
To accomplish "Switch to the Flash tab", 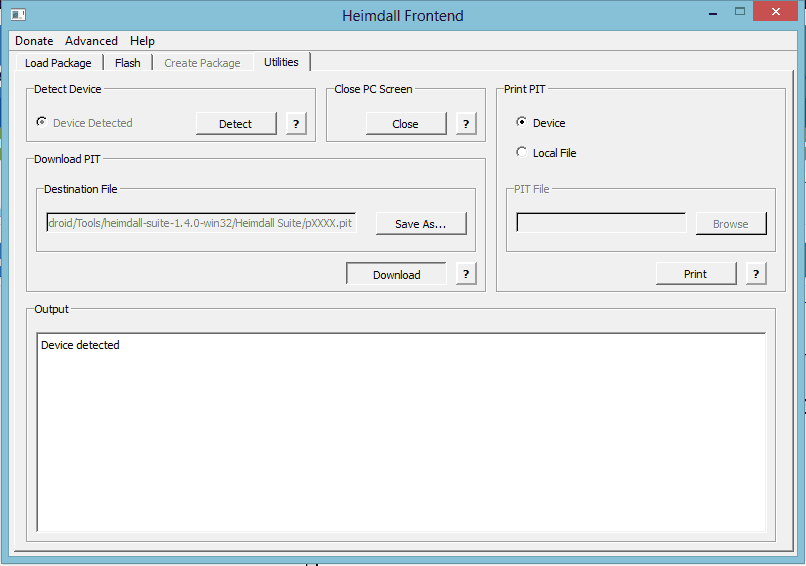I will [x=127, y=63].
